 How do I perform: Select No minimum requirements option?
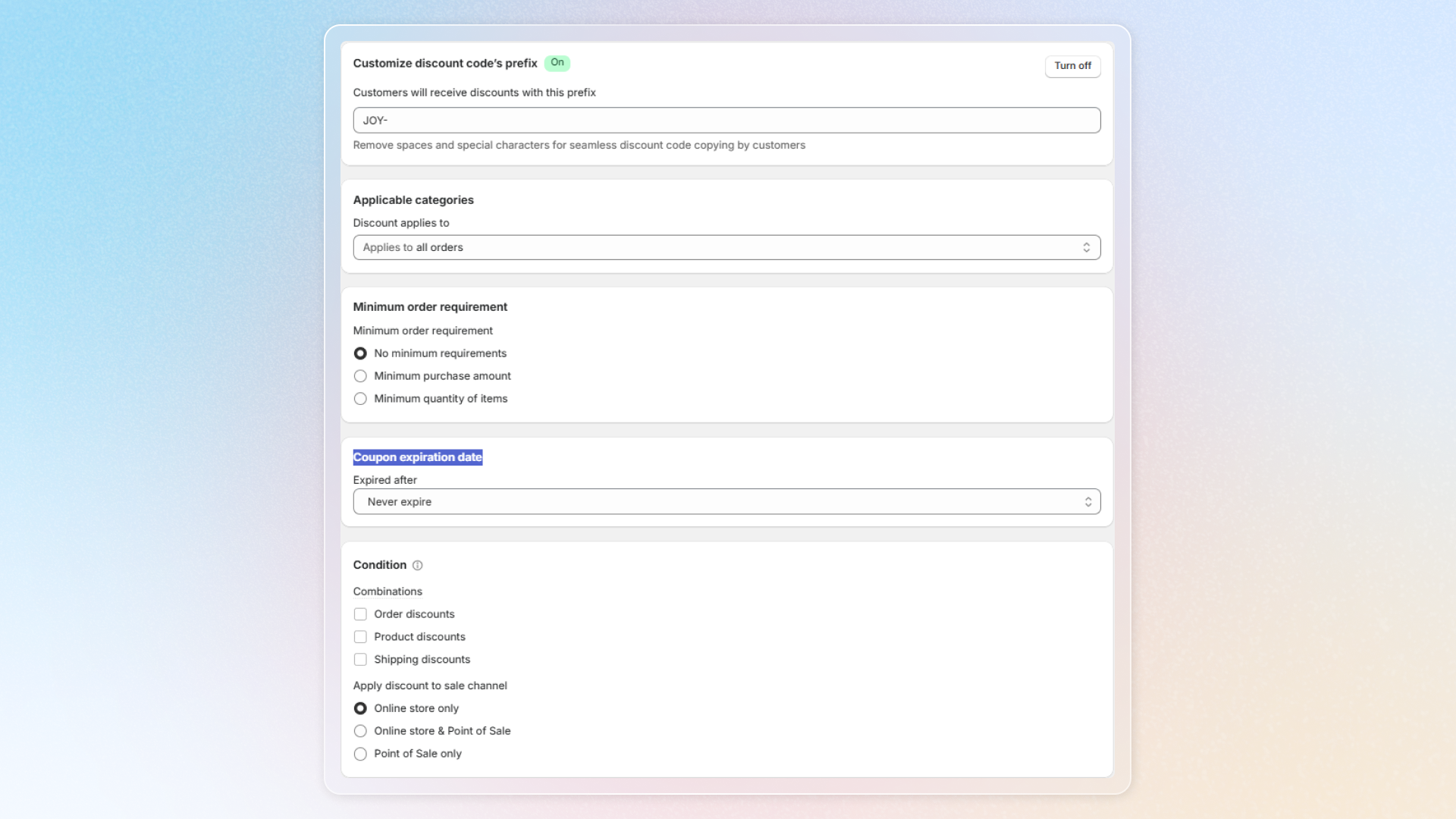tap(361, 354)
